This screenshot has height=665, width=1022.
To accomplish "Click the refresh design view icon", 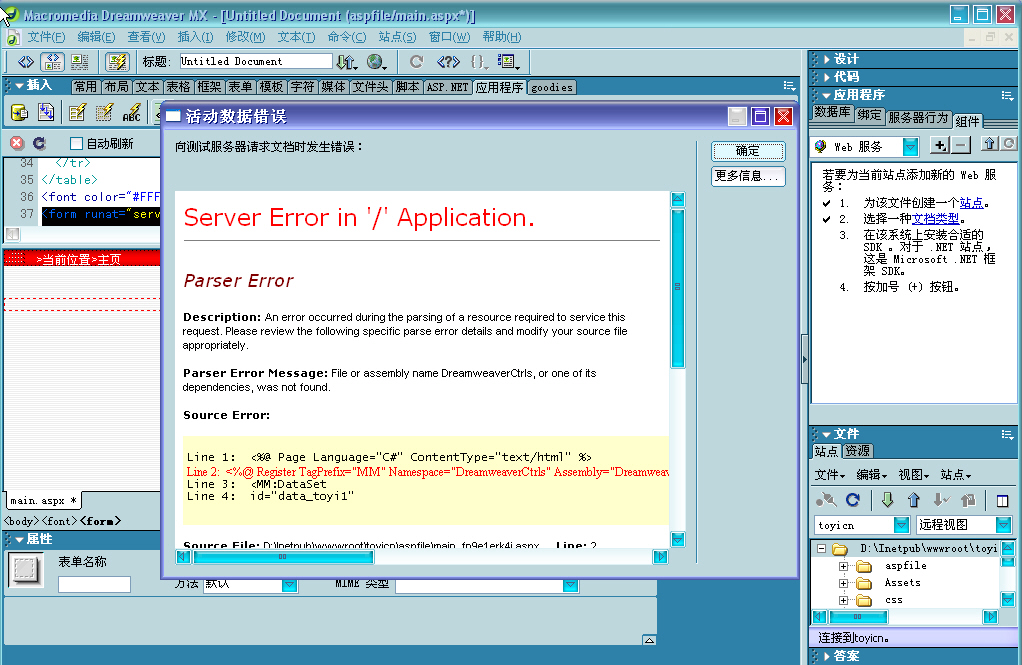I will (x=416, y=62).
